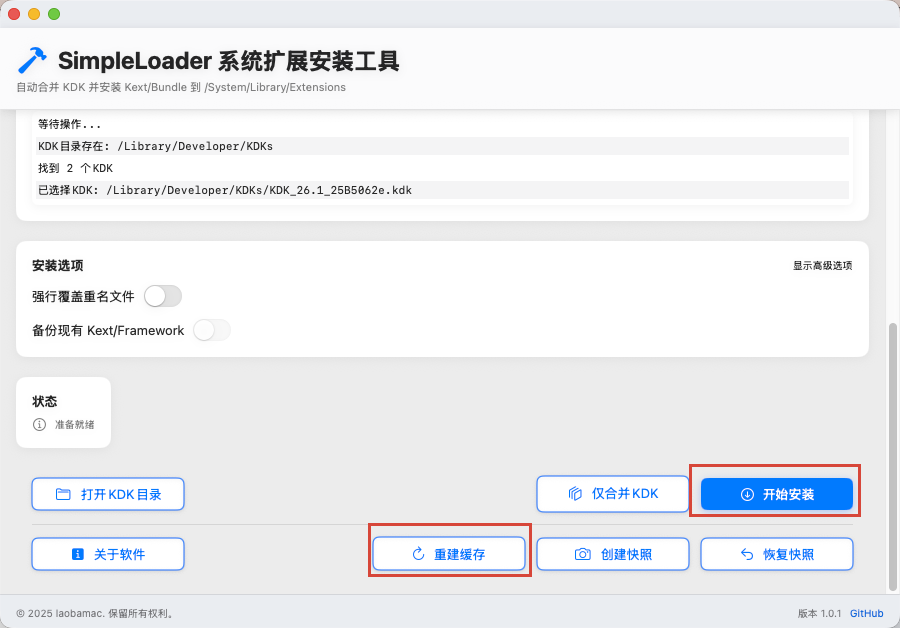900x628 pixels.
Task: Click the camera icon in 创建快照
Action: click(583, 554)
